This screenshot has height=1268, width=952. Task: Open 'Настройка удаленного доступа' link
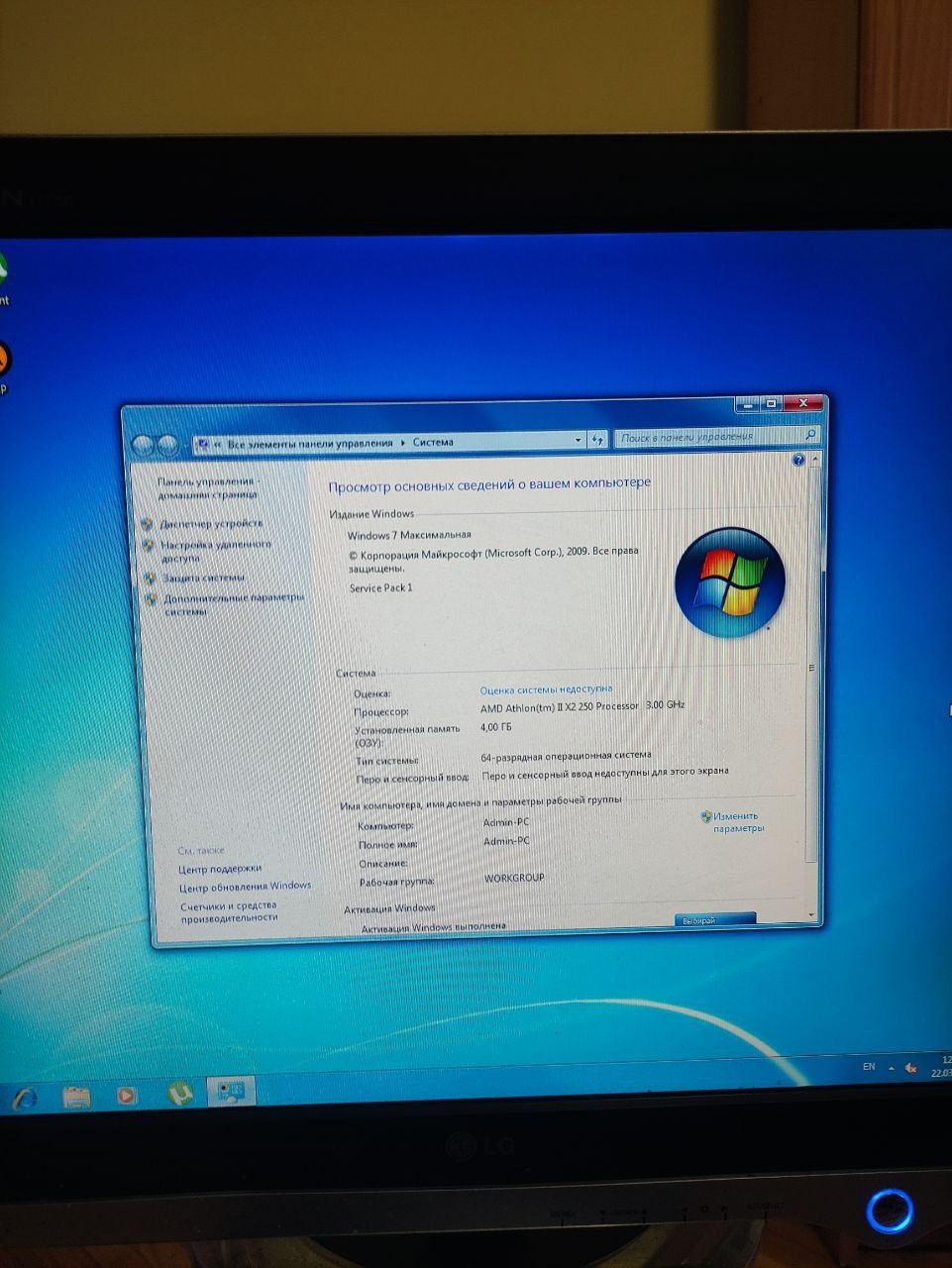pyautogui.click(x=216, y=551)
